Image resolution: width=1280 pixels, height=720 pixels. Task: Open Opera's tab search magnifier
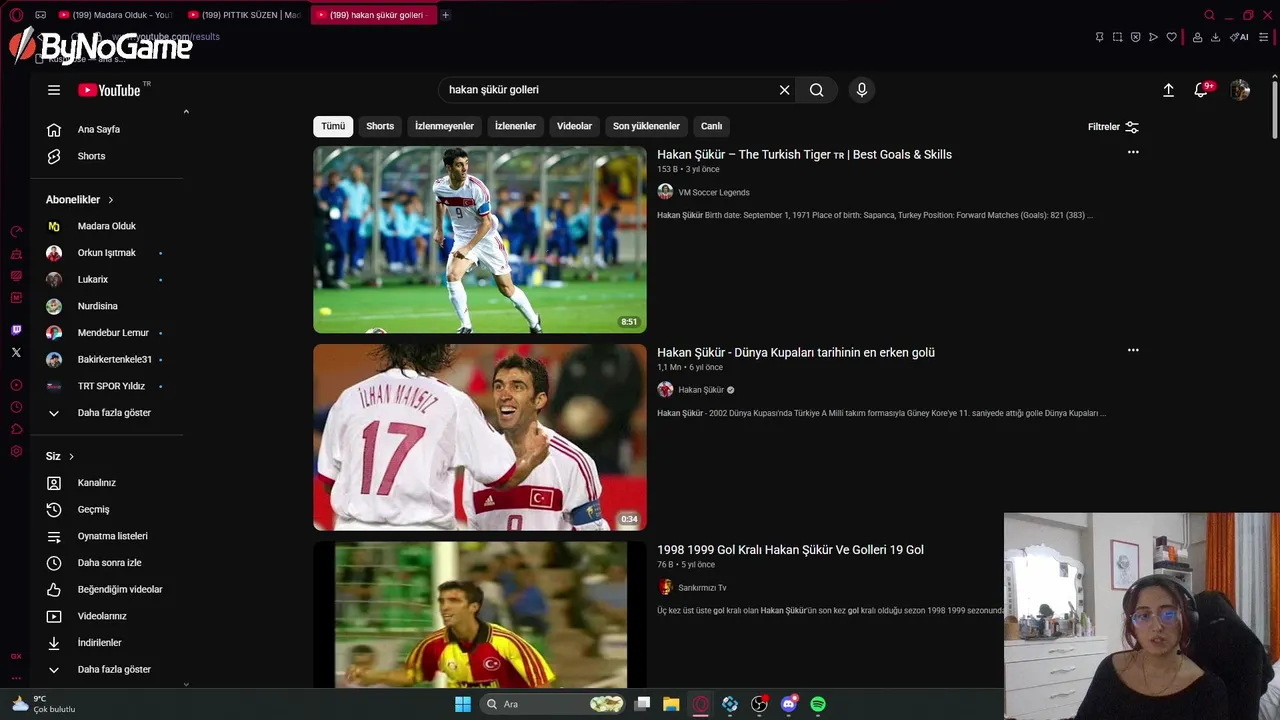pyautogui.click(x=1209, y=15)
